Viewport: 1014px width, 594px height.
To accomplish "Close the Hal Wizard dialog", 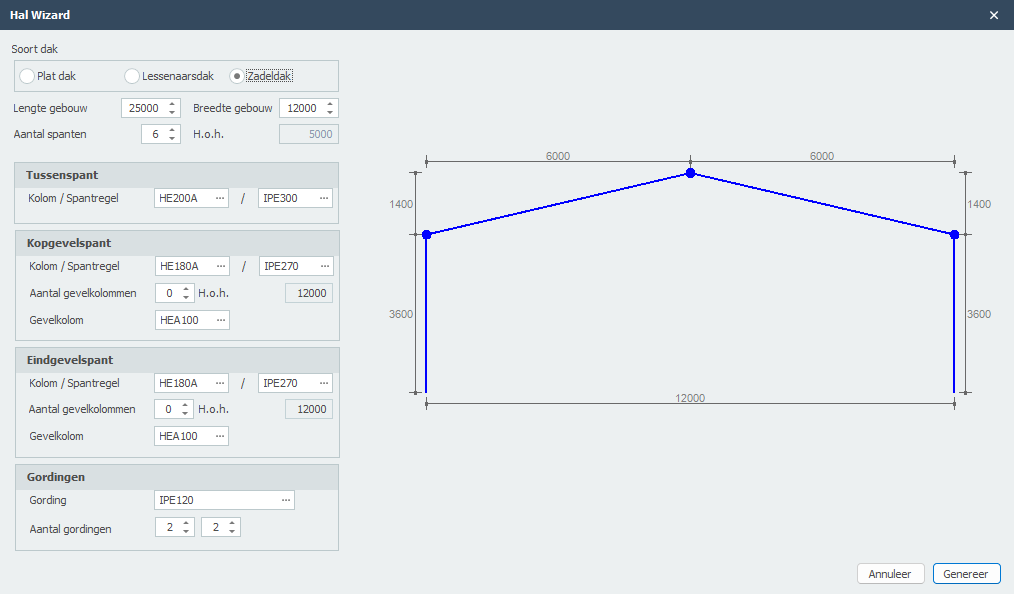I will pos(993,15).
